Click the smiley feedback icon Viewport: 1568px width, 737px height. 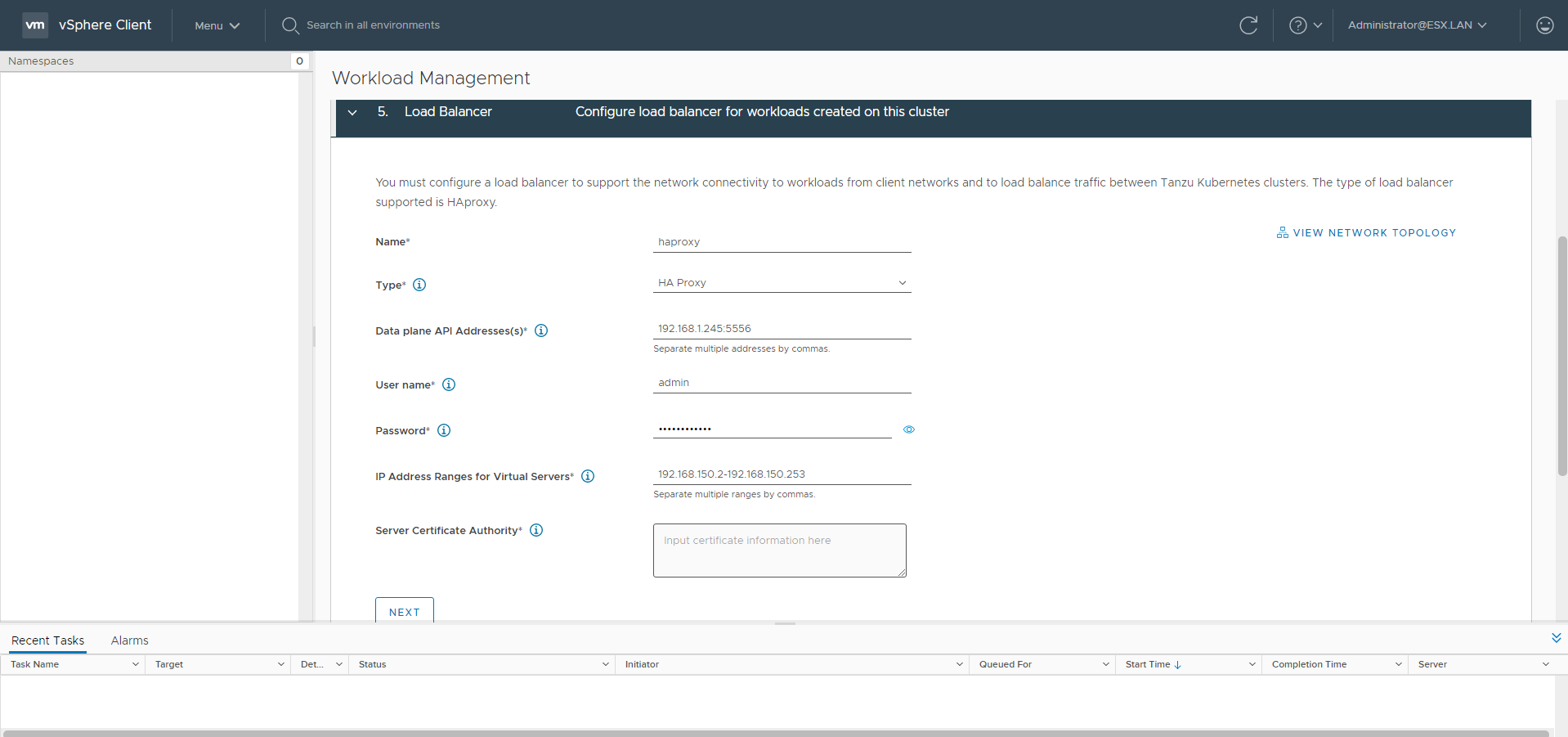(1544, 25)
